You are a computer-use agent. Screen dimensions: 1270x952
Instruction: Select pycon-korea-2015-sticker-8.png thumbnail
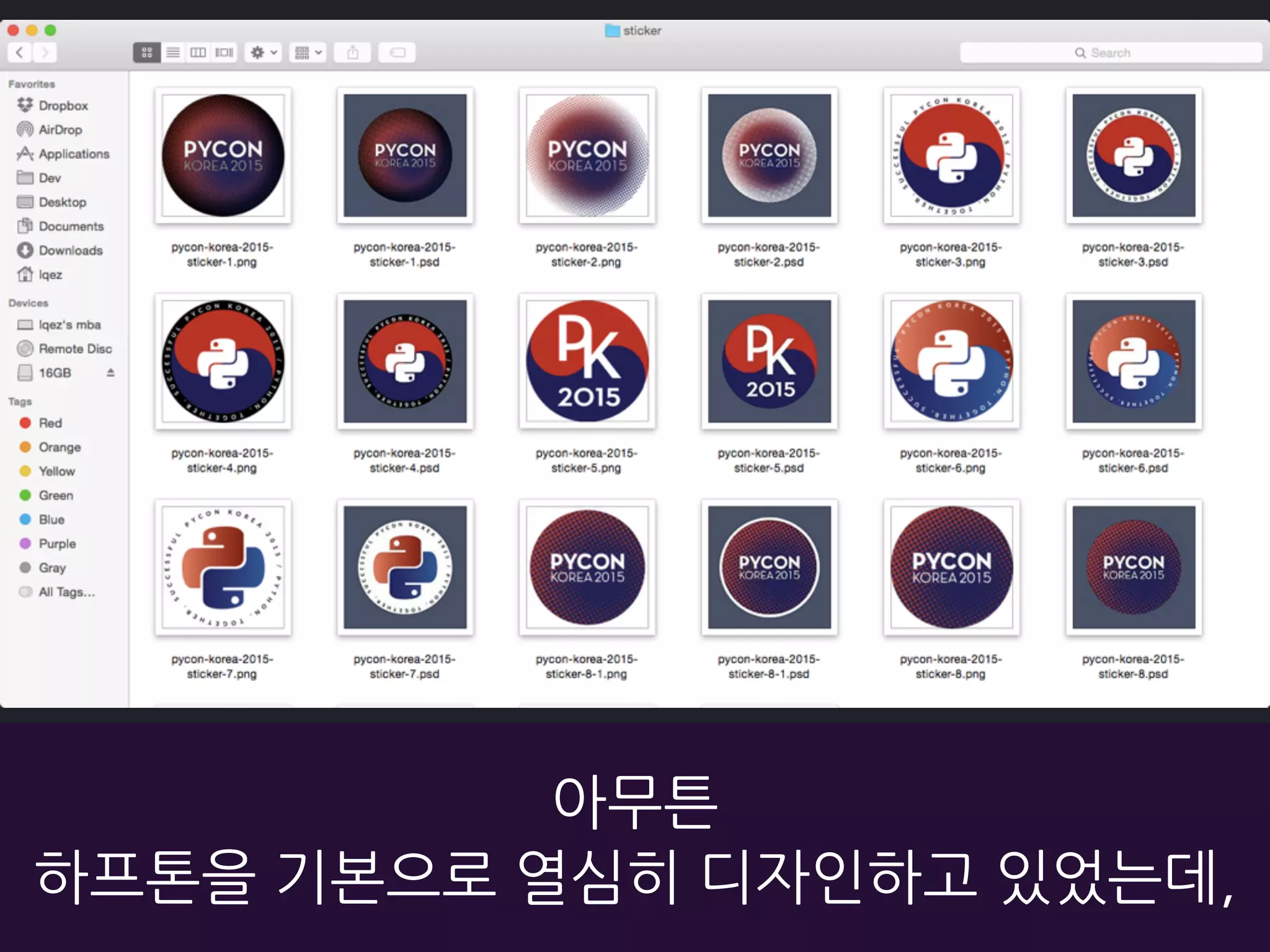click(x=952, y=567)
